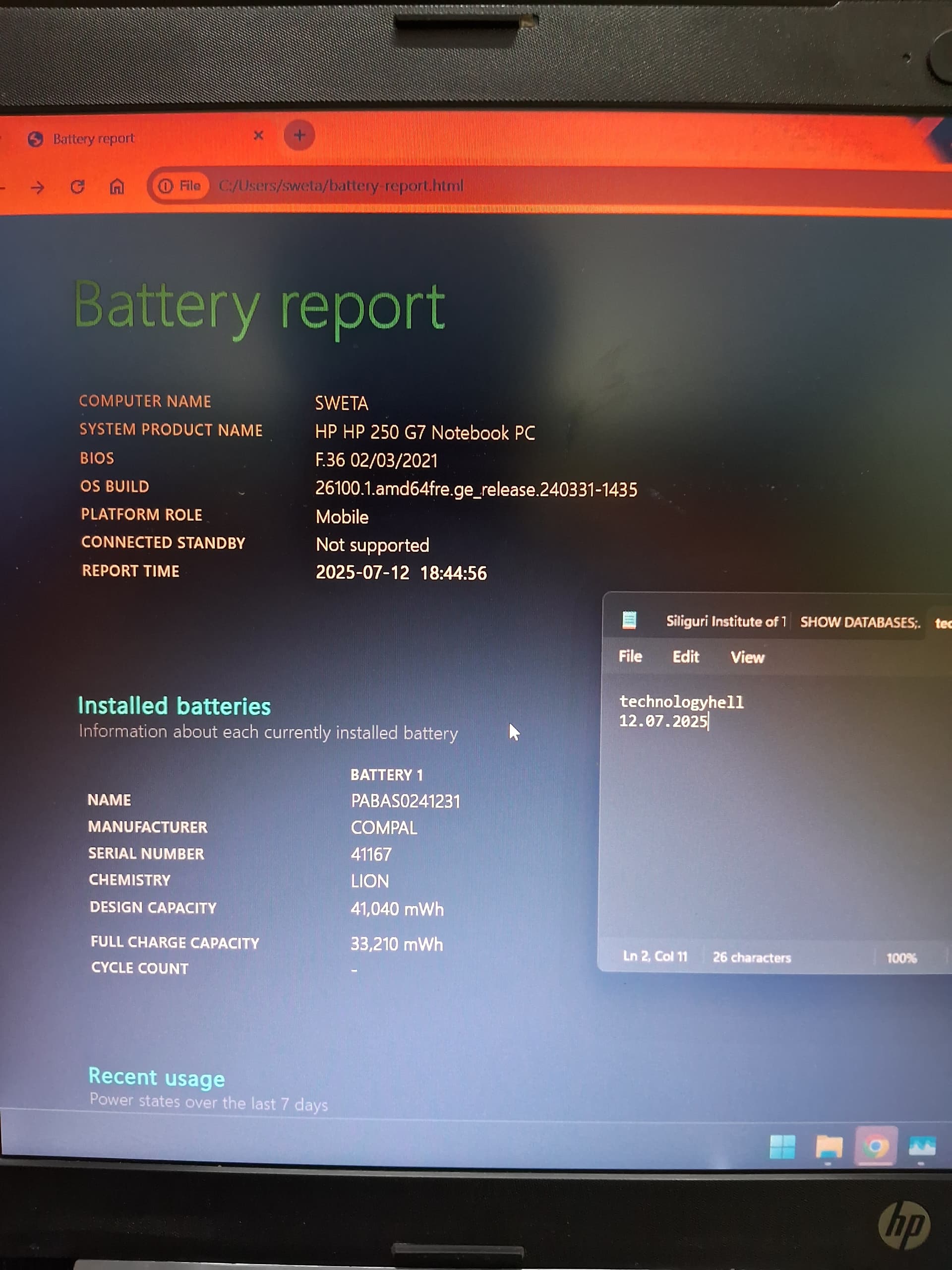Click BATTERY 1 column header
This screenshot has height=1270, width=952.
(387, 774)
